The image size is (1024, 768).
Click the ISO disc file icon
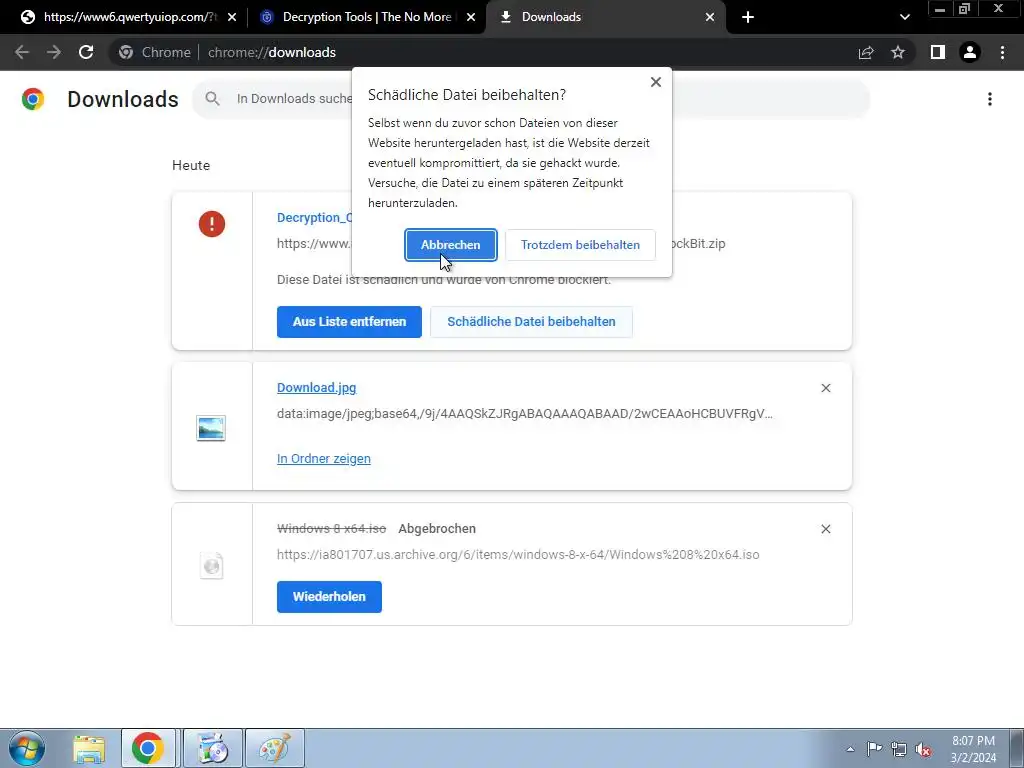(212, 566)
